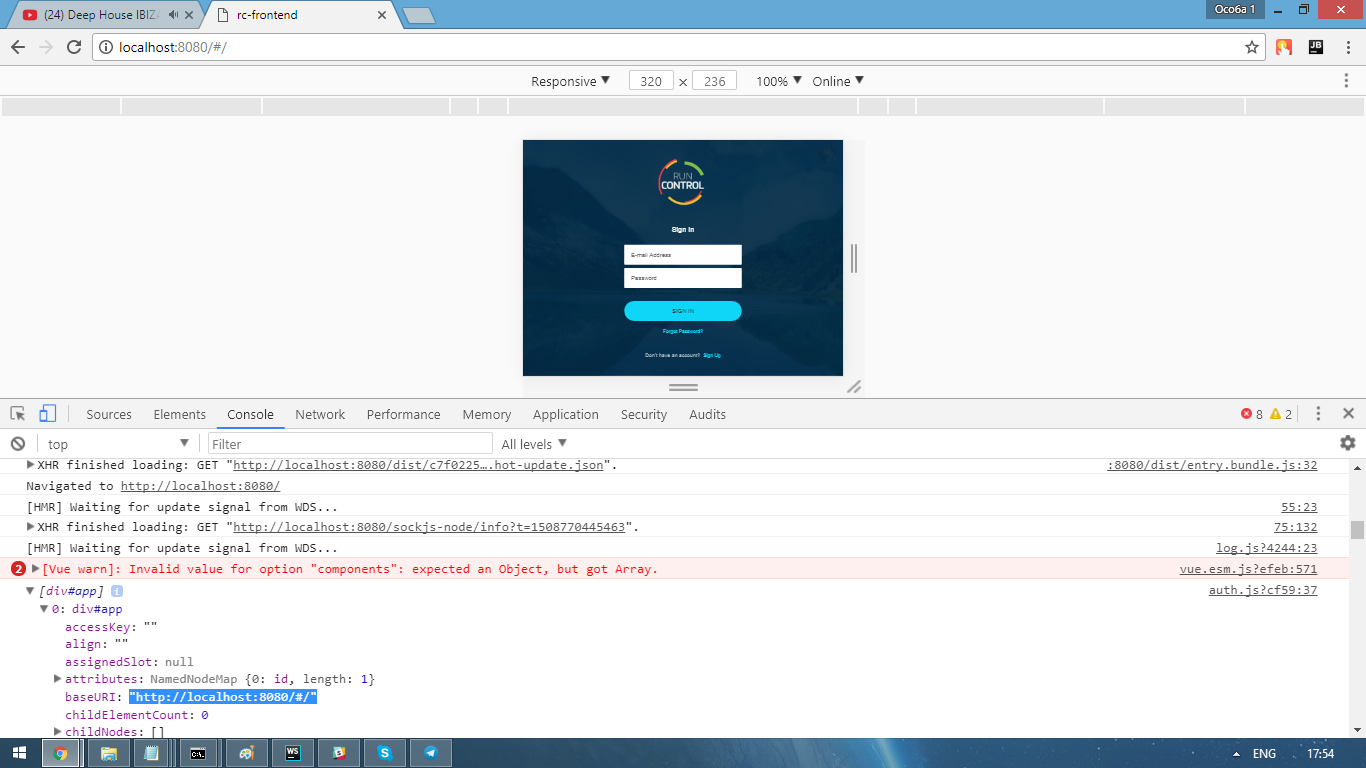Mute the Deep House IBIZA tab
The height and width of the screenshot is (768, 1366).
point(174,15)
